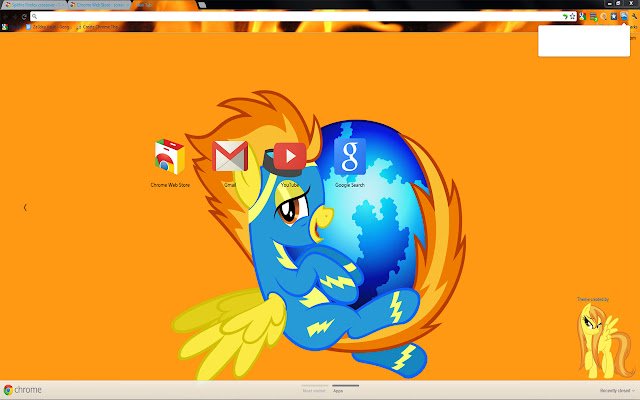The height and width of the screenshot is (400, 640).
Task: Switch to the Chrome Web Store tab
Action: pyautogui.click(x=100, y=5)
